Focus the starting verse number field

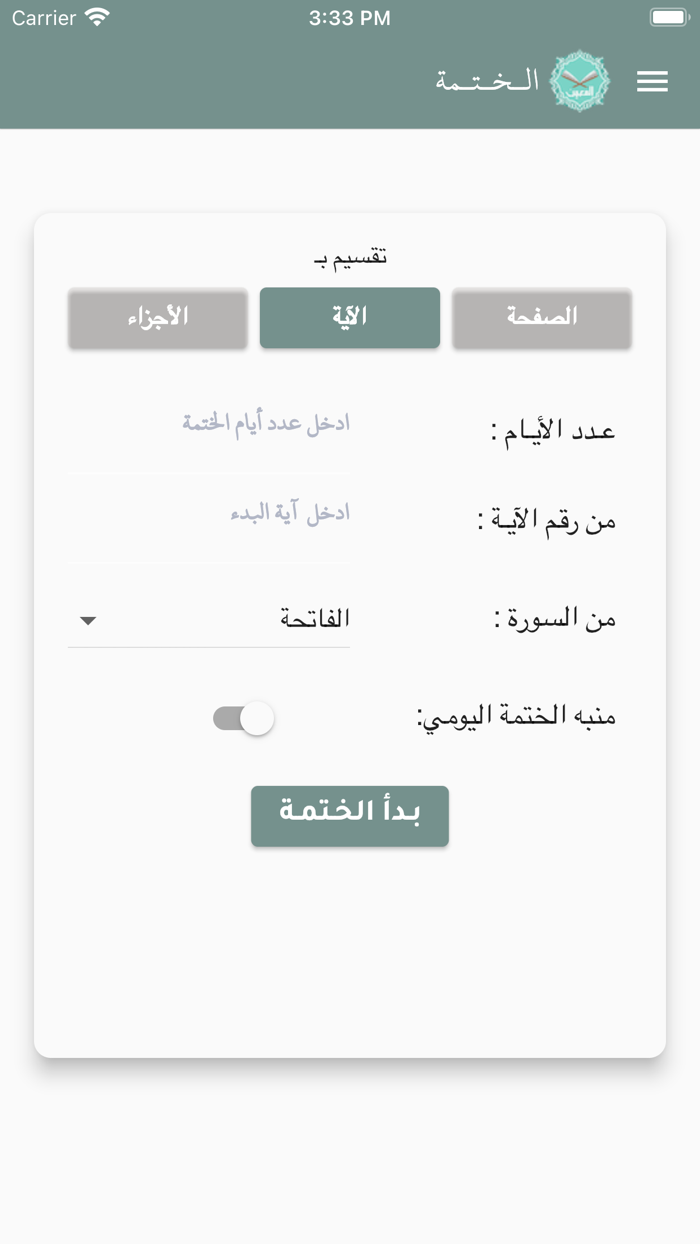pyautogui.click(x=208, y=515)
